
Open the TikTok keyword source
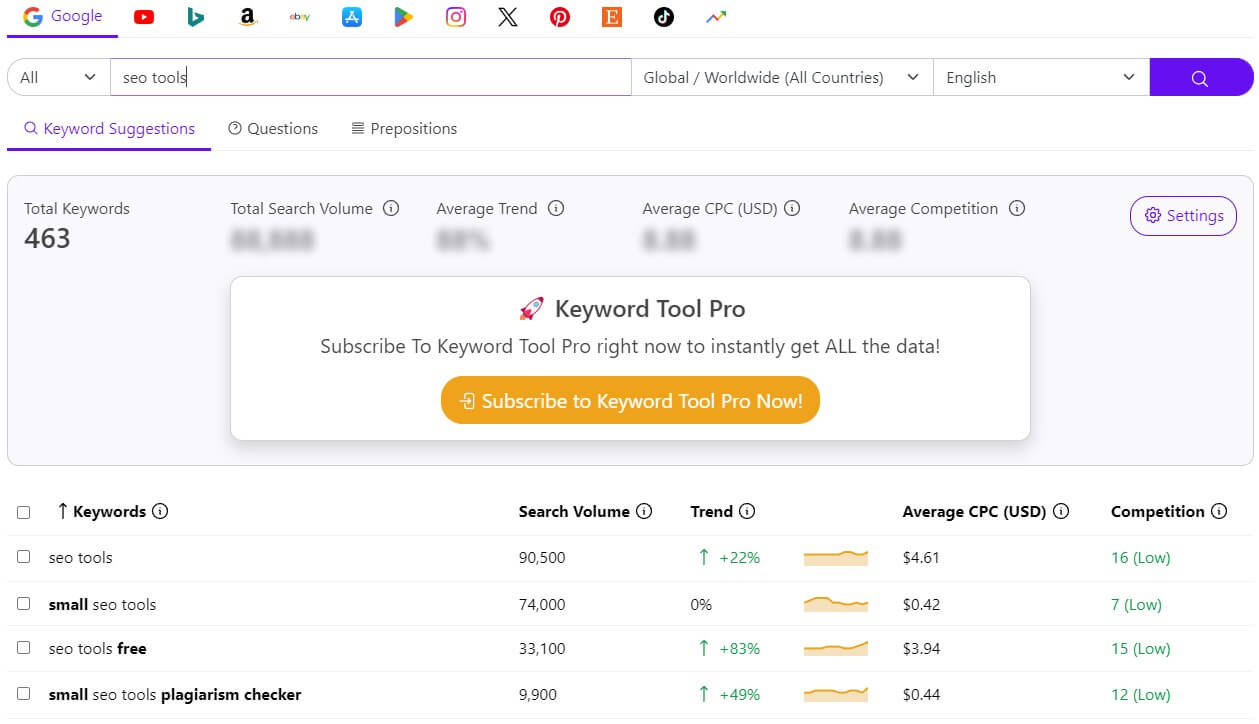click(x=663, y=17)
